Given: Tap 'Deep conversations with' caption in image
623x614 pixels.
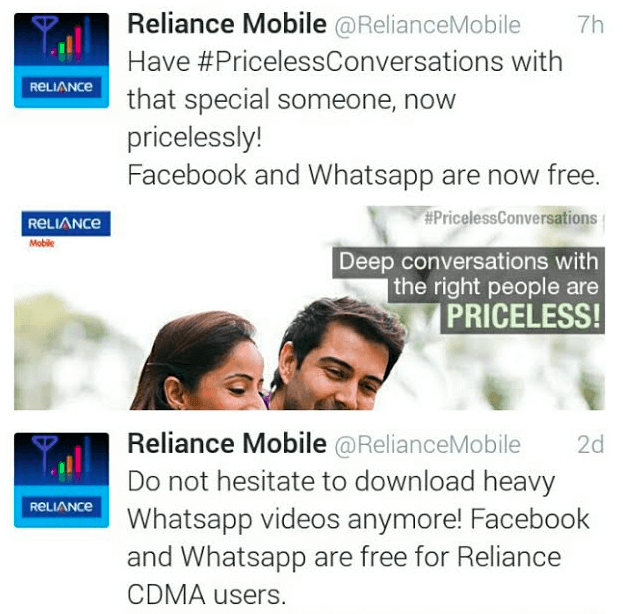Looking at the screenshot, I should pyautogui.click(x=468, y=262).
